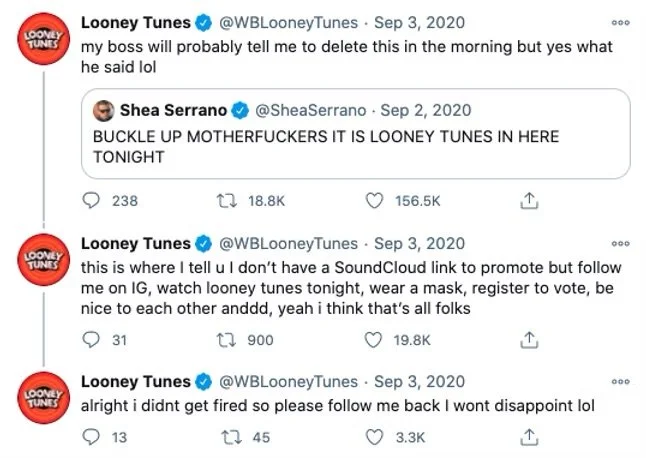
Task: Reply to the 'didnt get fired' tweet
Action: coord(90,435)
